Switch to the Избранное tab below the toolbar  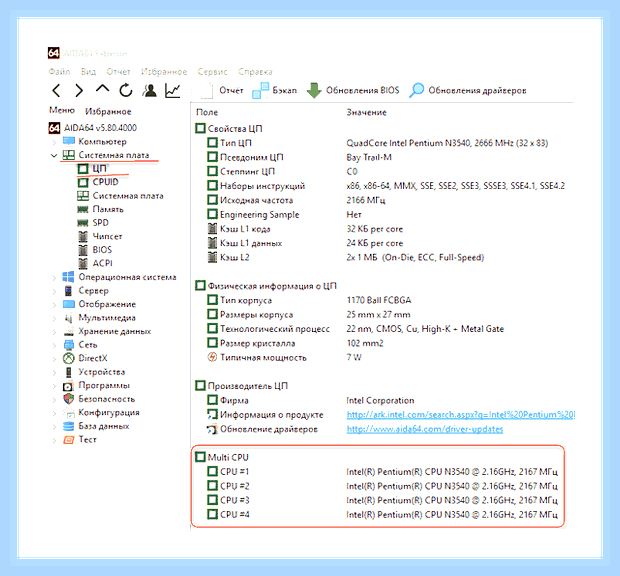108,111
